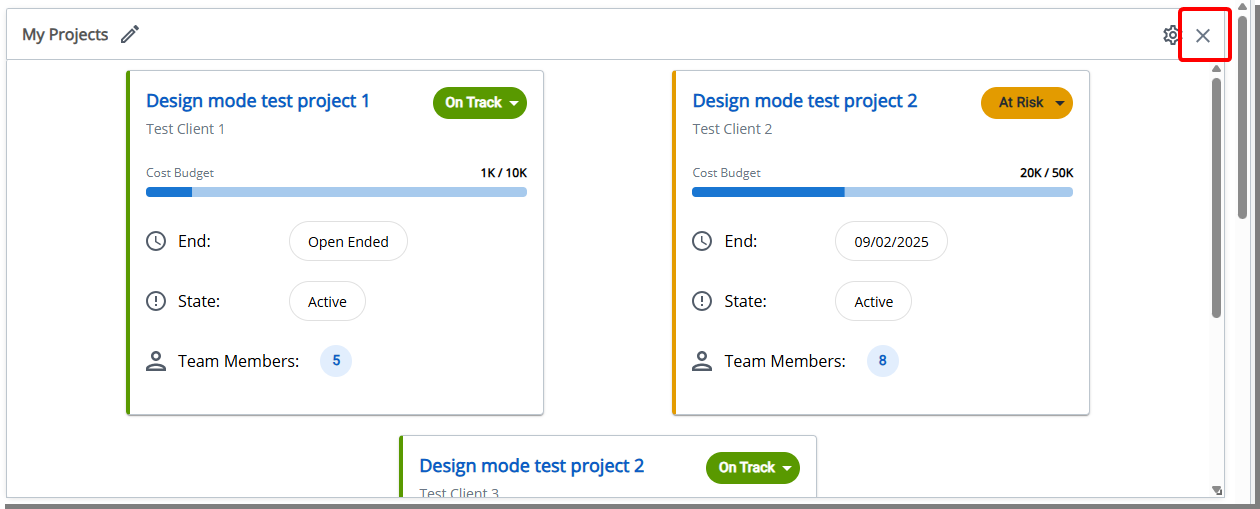Click the clock icon on project 1 card
The image size is (1260, 509).
click(x=156, y=241)
